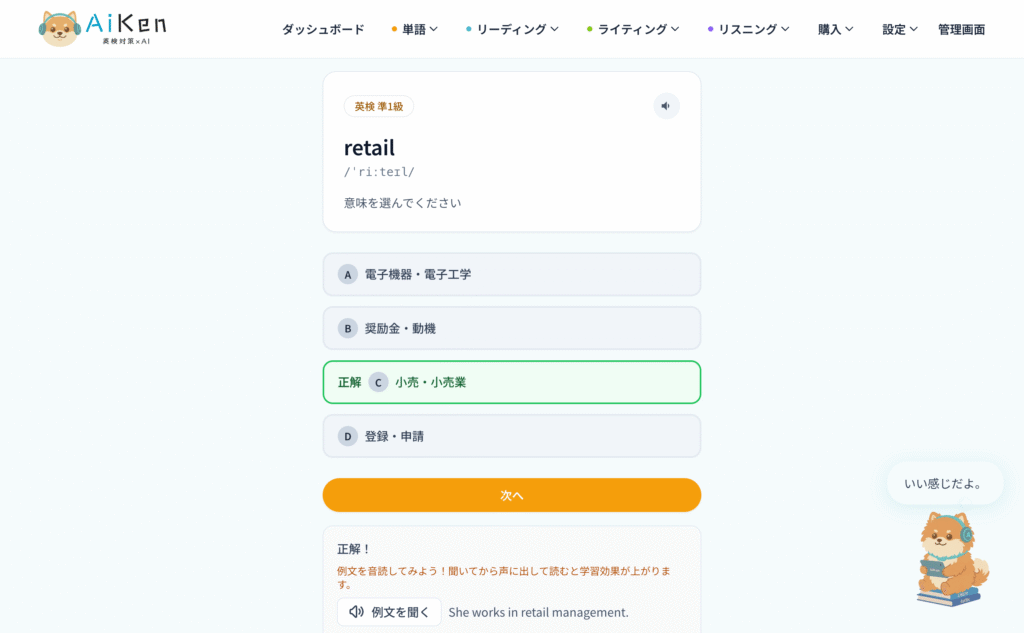This screenshot has height=633, width=1024.
Task: Click the B letter badge
Action: [x=347, y=329]
